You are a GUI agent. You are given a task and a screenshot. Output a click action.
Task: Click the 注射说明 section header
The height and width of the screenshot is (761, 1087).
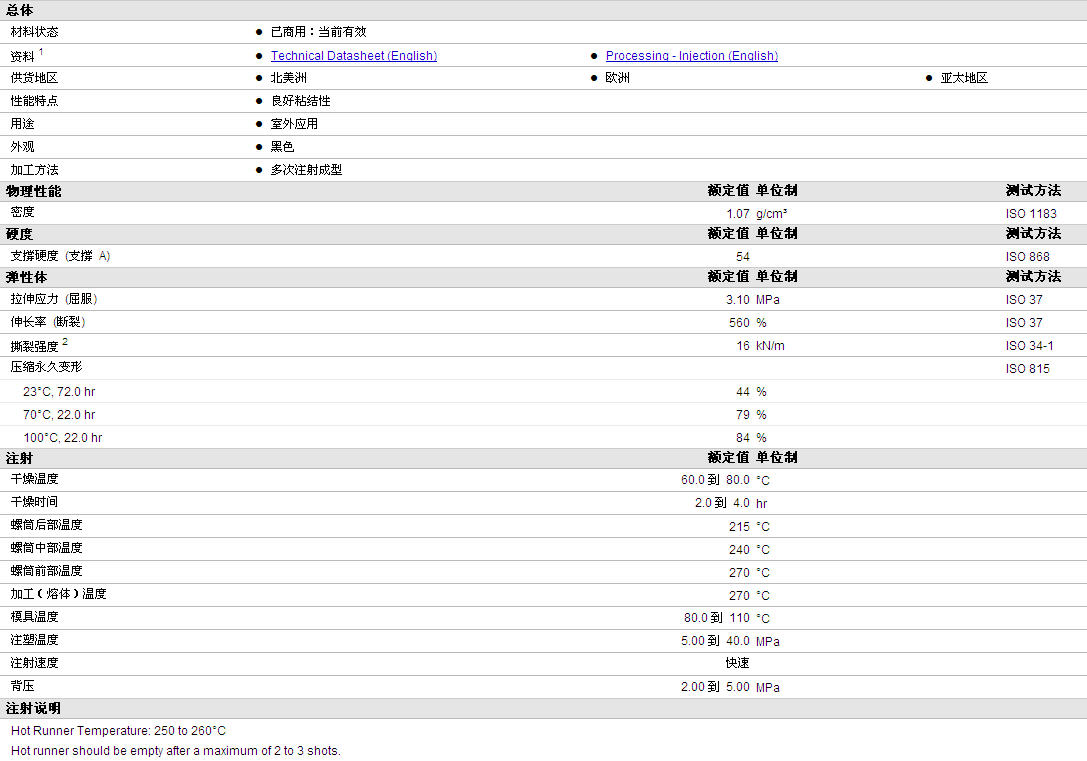tap(33, 708)
